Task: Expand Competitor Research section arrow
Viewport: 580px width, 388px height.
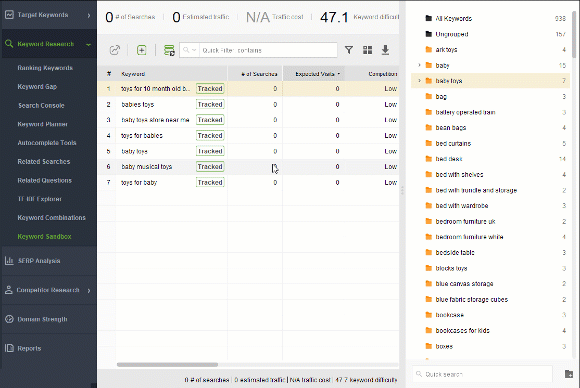Action: [x=89, y=290]
